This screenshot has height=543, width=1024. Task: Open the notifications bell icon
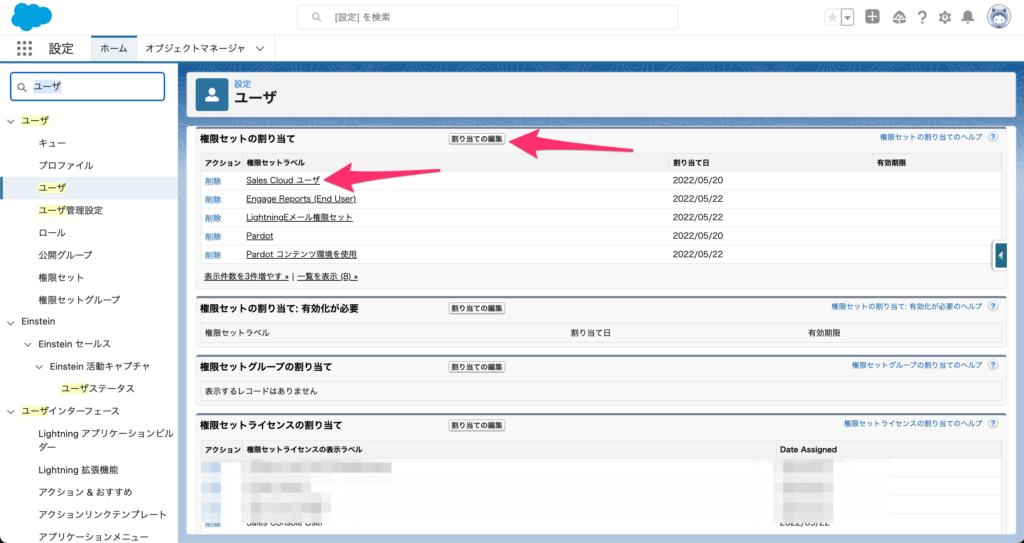(x=968, y=18)
